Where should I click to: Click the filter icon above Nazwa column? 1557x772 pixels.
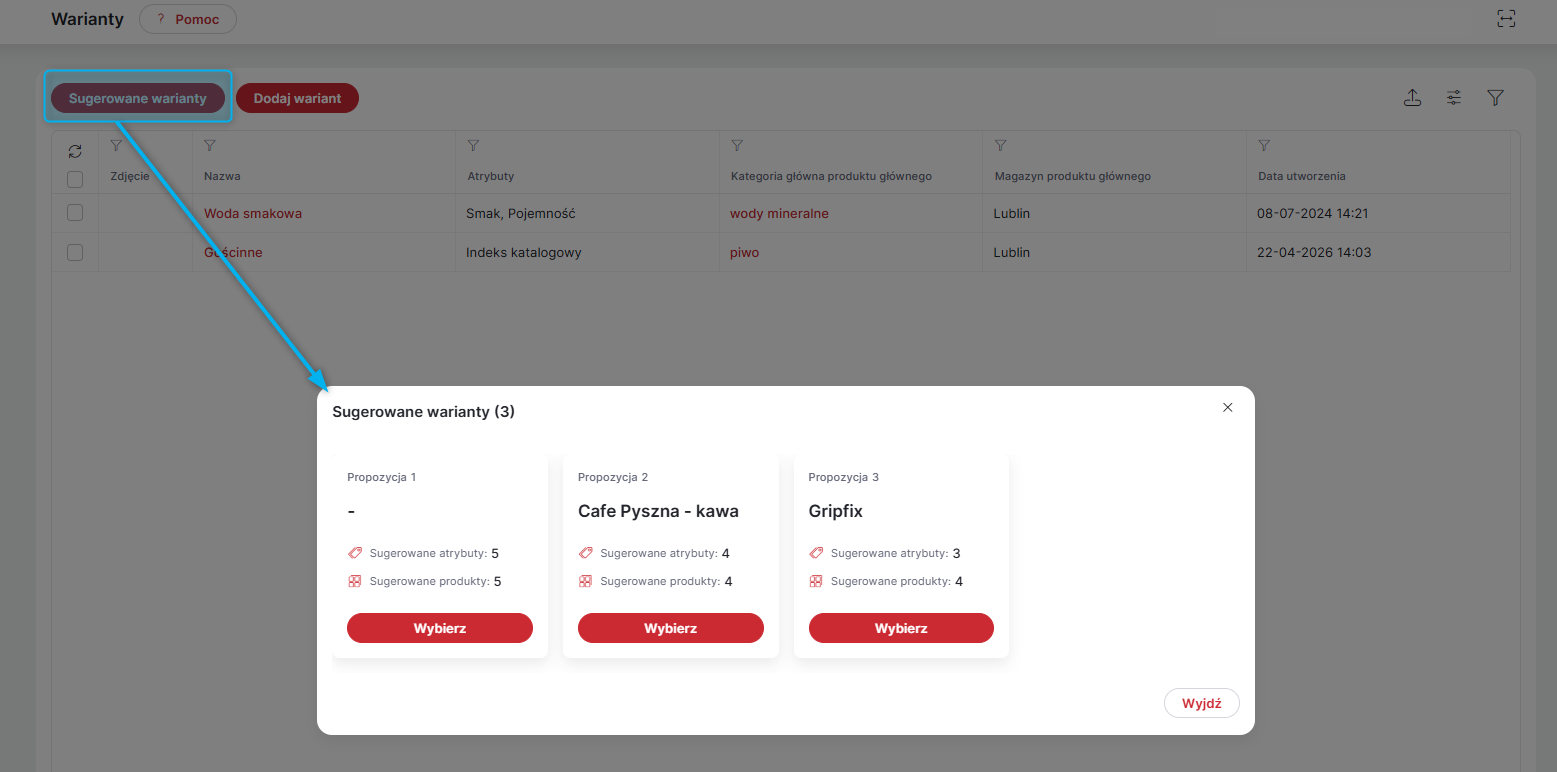[210, 146]
